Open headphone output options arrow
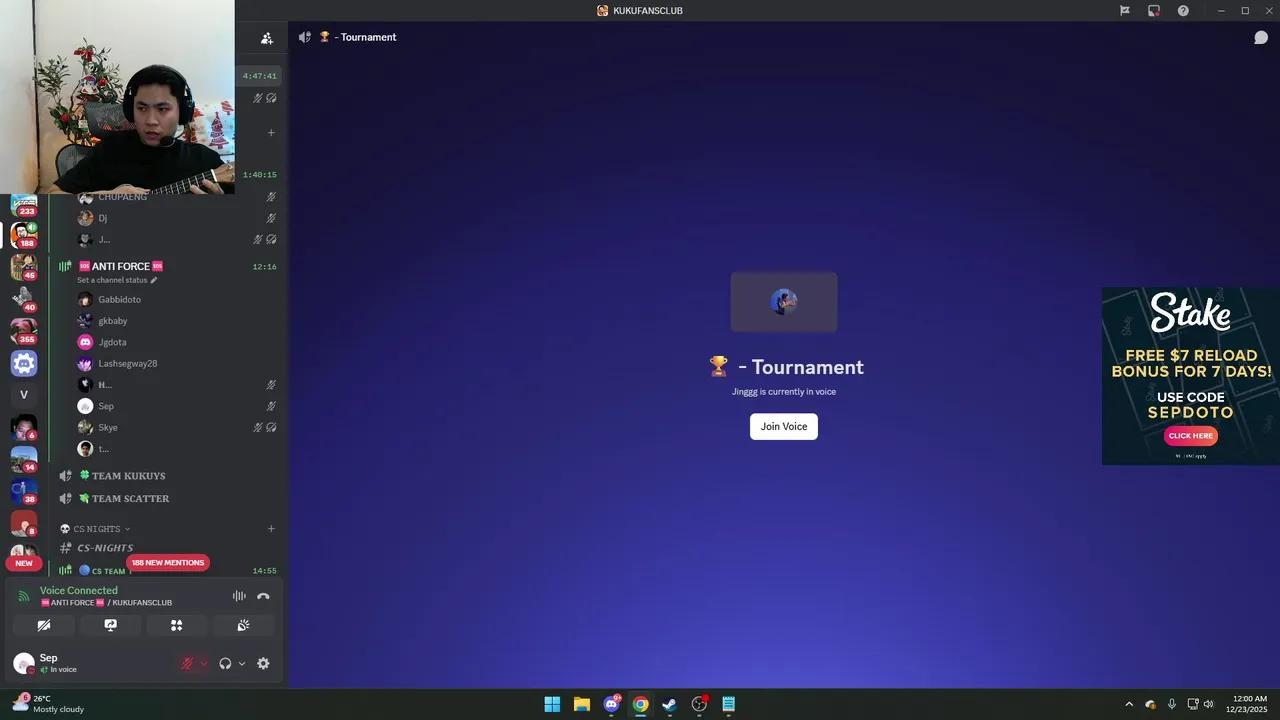This screenshot has width=1280, height=720. pyautogui.click(x=242, y=664)
